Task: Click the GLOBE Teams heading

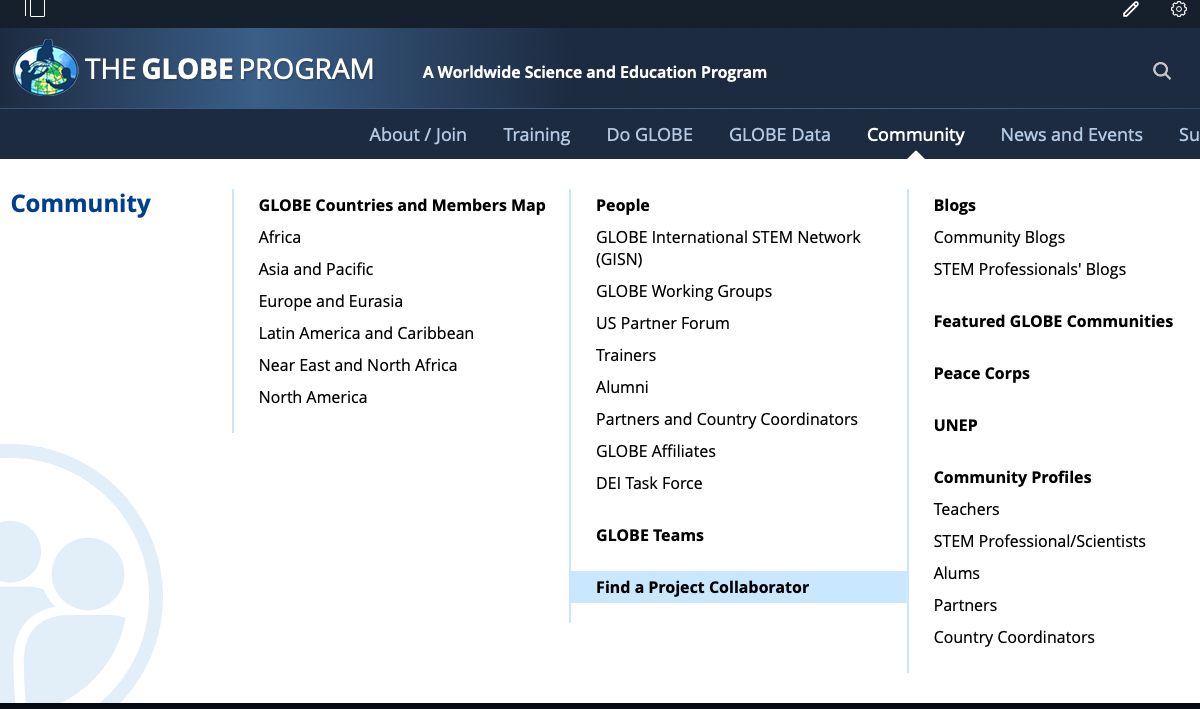Action: click(x=649, y=535)
